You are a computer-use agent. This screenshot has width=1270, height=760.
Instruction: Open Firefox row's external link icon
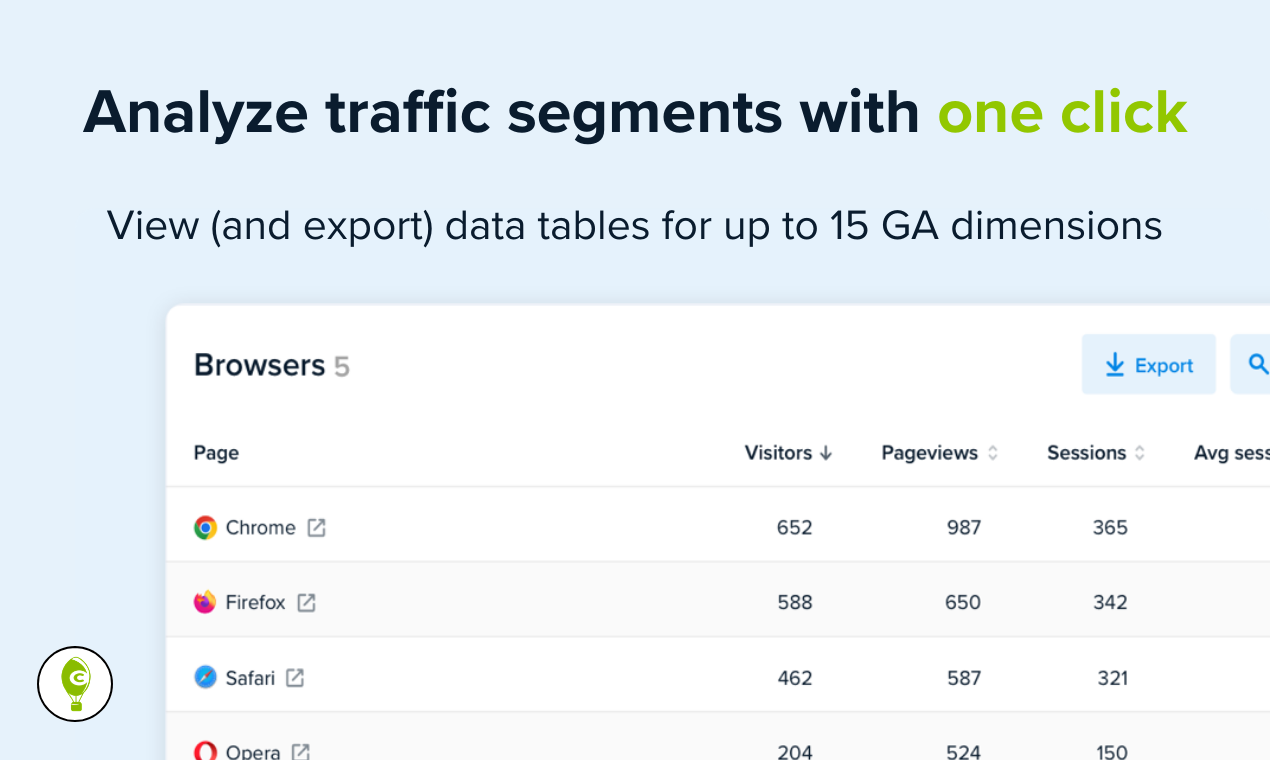point(309,602)
